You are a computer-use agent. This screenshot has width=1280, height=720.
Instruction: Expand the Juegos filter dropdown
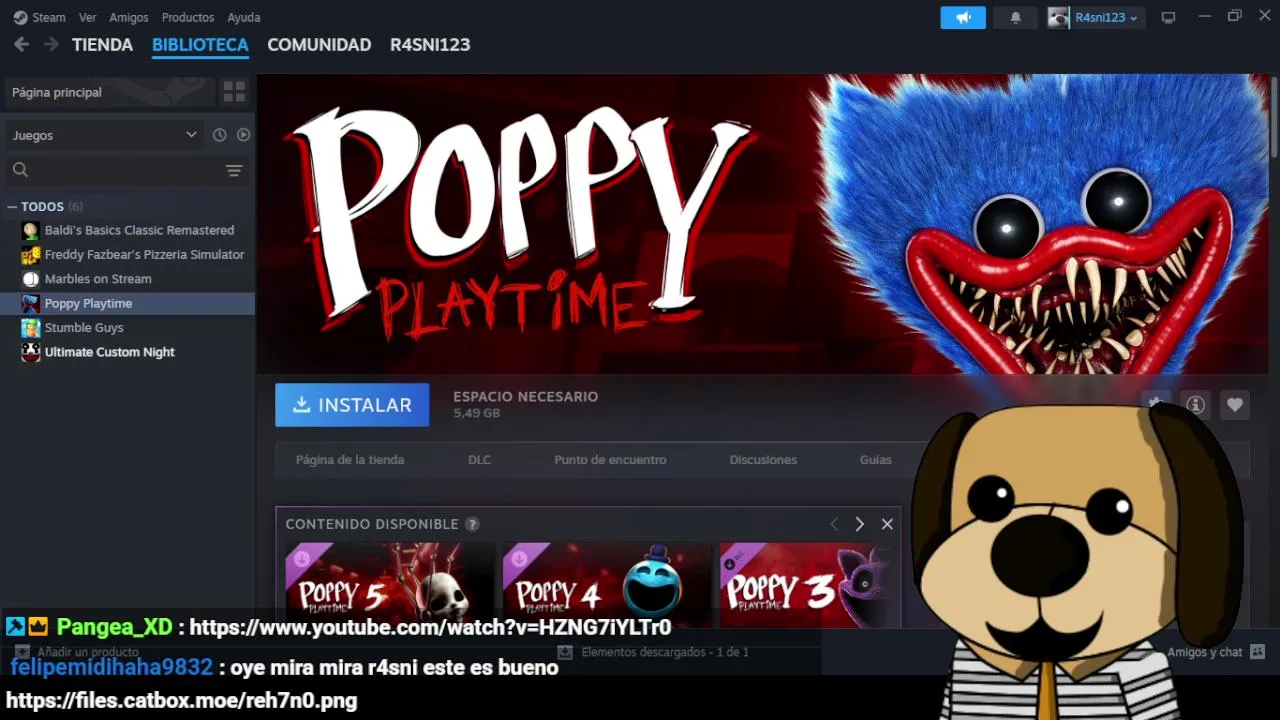[104, 135]
